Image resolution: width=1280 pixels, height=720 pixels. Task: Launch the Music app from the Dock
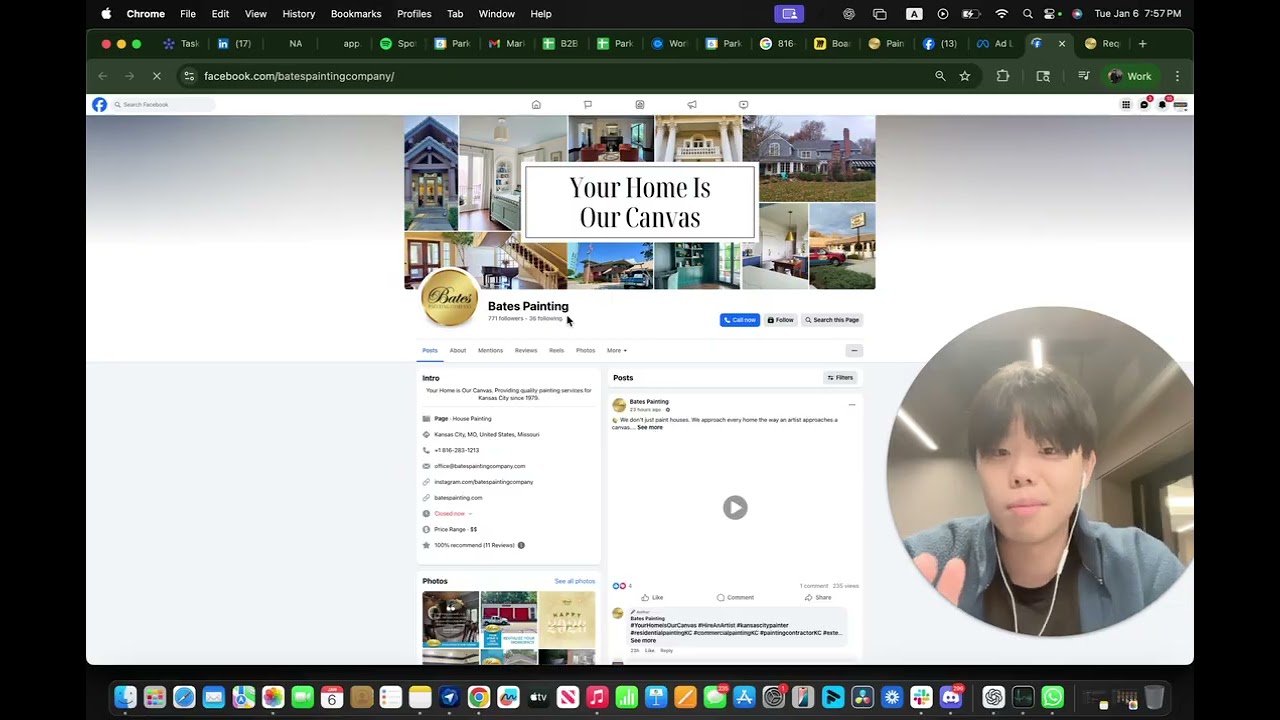(597, 697)
